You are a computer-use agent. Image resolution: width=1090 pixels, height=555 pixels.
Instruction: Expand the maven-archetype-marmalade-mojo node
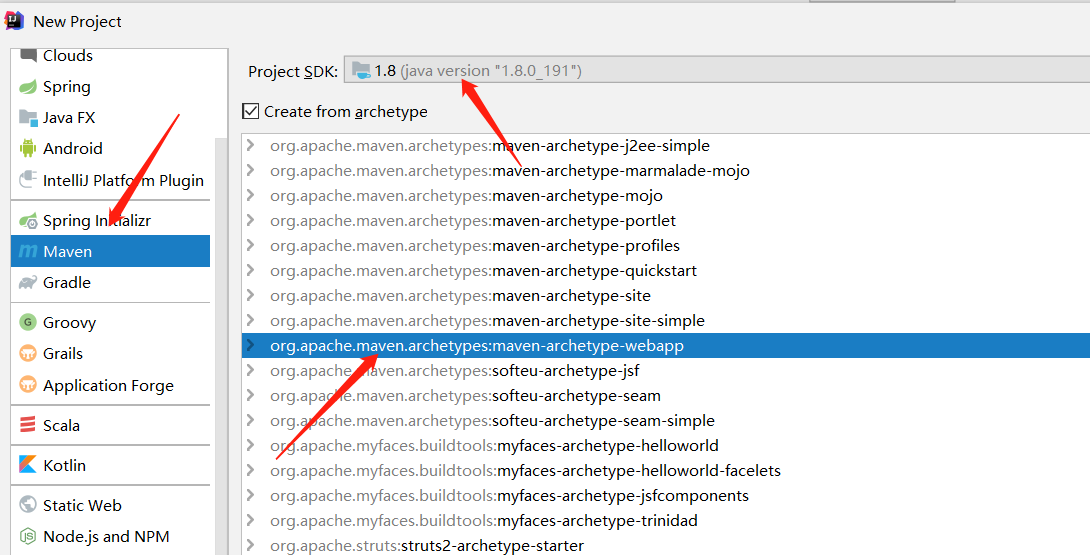pyautogui.click(x=251, y=170)
